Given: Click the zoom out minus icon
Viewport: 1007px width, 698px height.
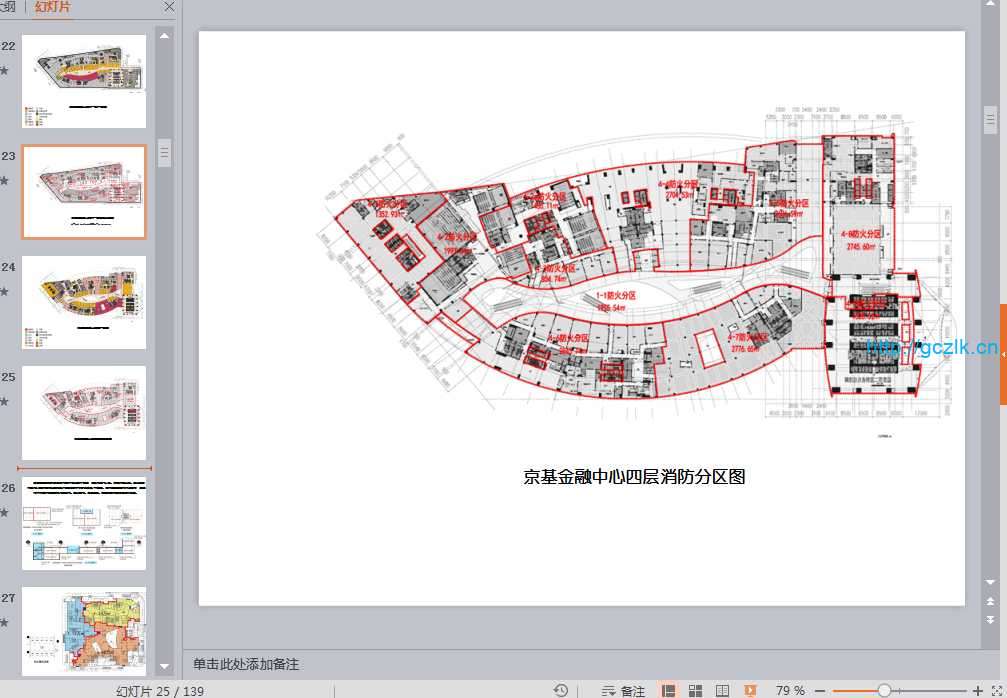Looking at the screenshot, I should tap(820, 691).
